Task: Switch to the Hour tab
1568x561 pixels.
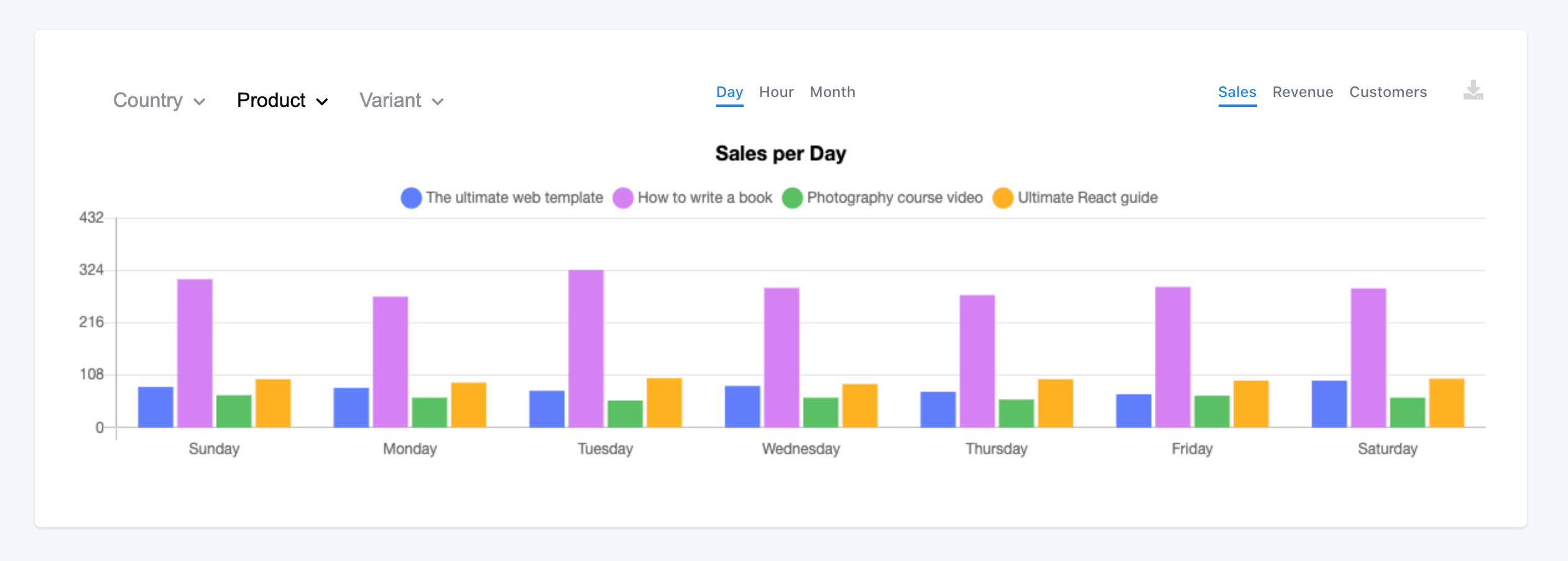Action: (776, 91)
